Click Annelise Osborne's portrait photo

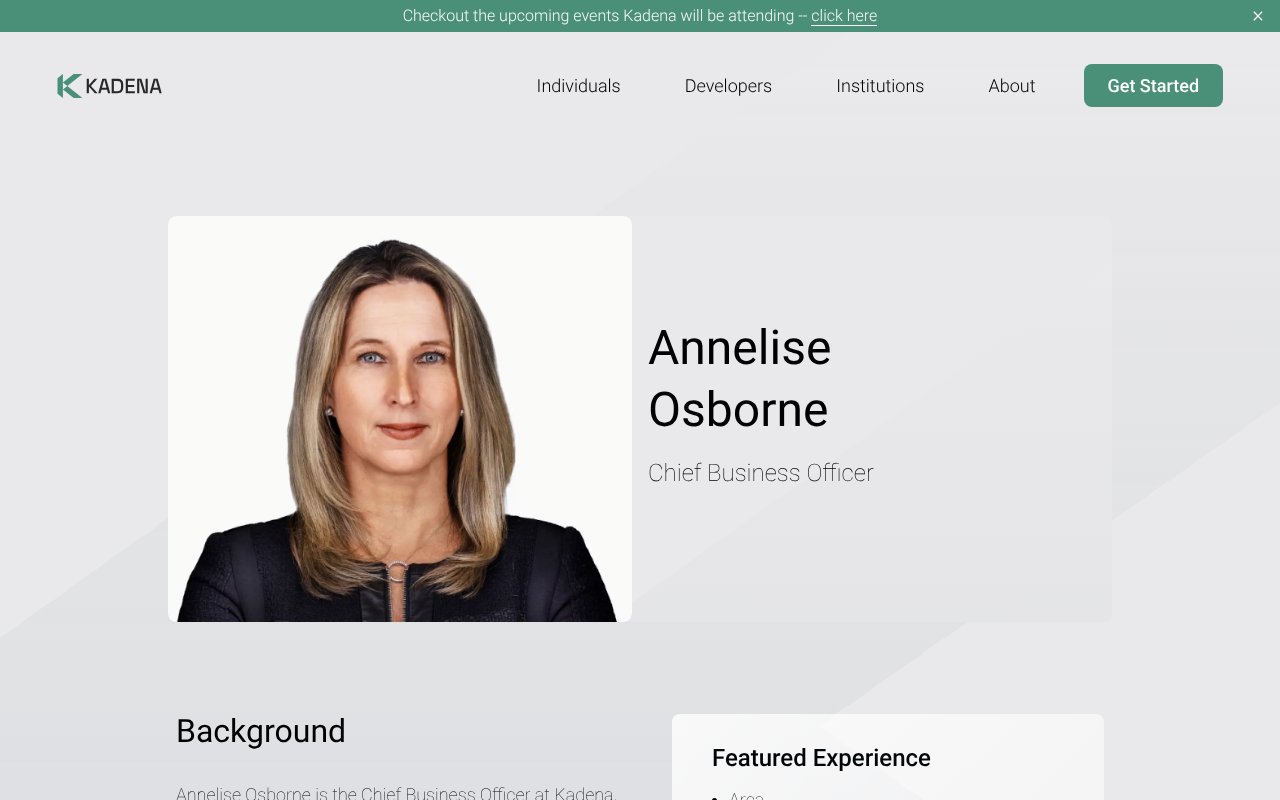[x=400, y=419]
